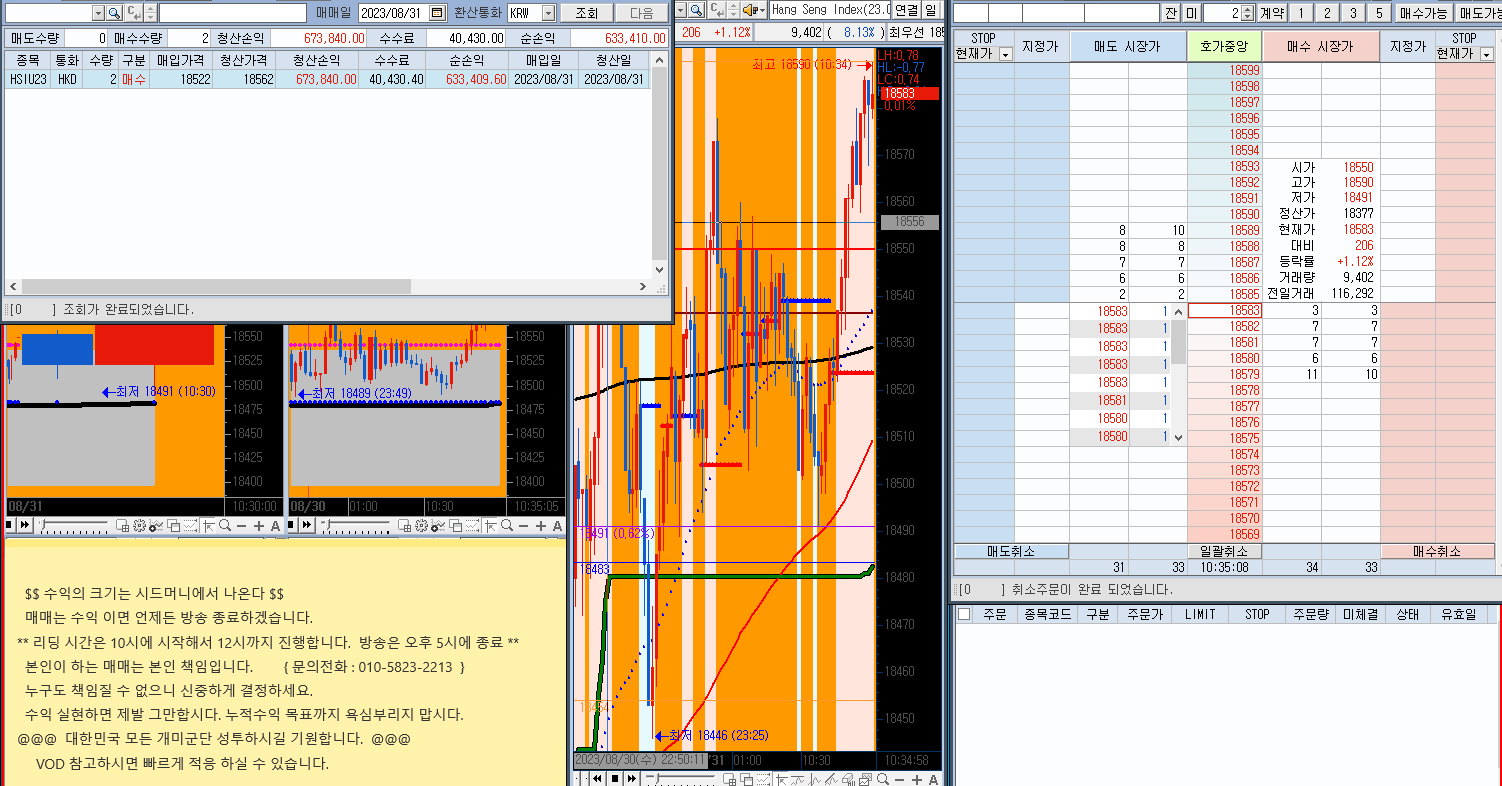Check the select-all checkbox in order list header
Image resolution: width=1502 pixels, height=786 pixels.
click(963, 614)
